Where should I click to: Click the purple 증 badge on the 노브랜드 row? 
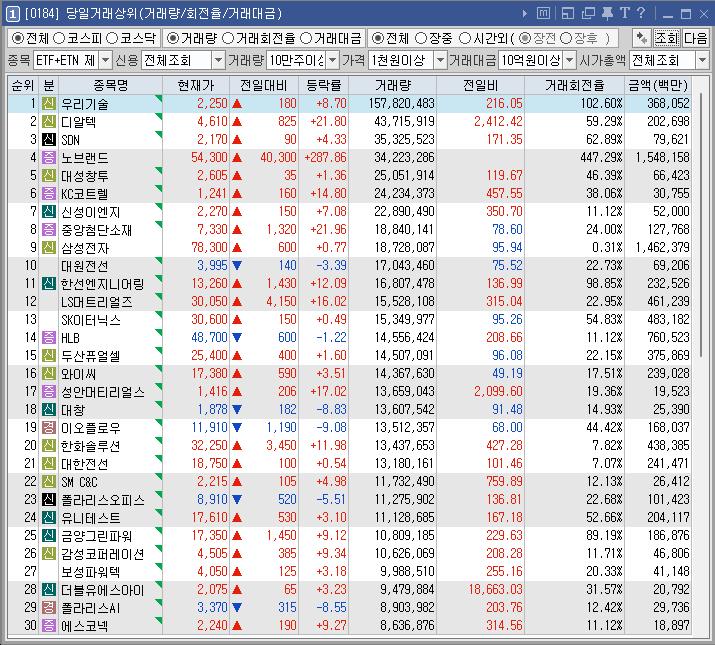pos(49,157)
